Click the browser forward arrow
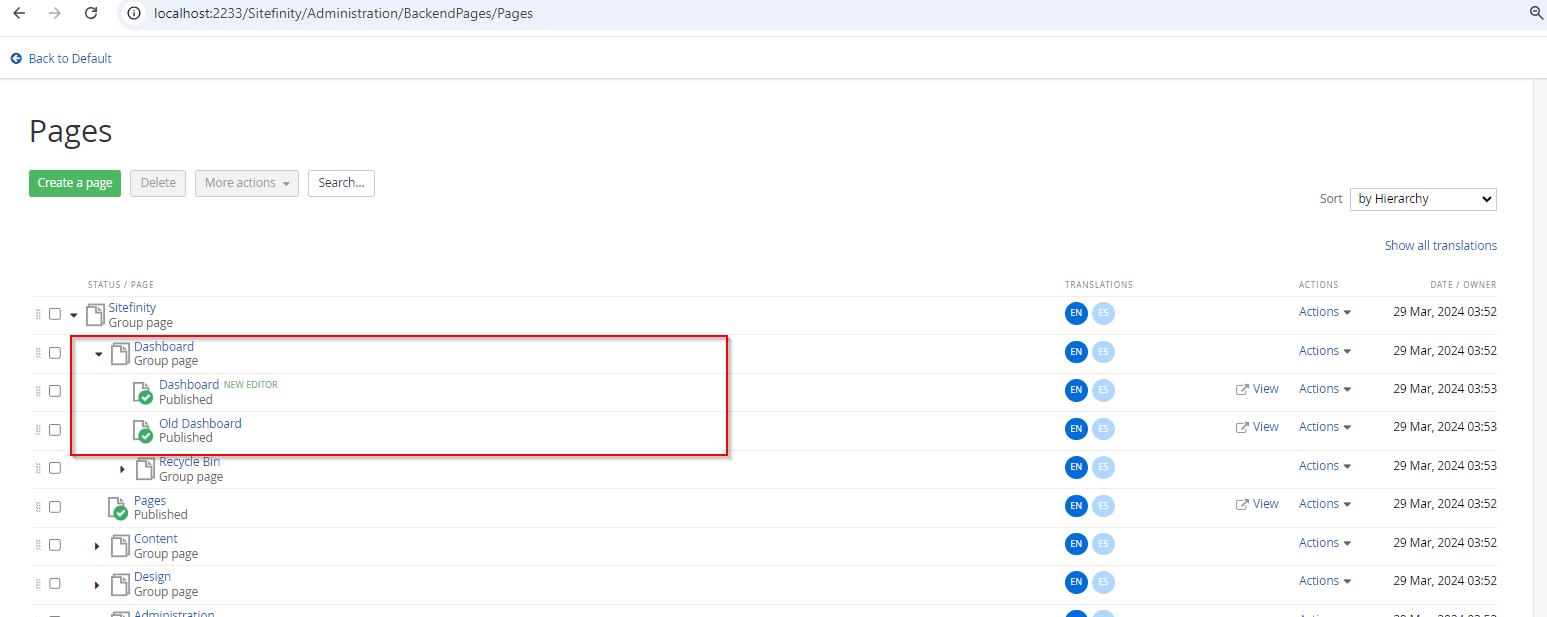 tap(55, 13)
